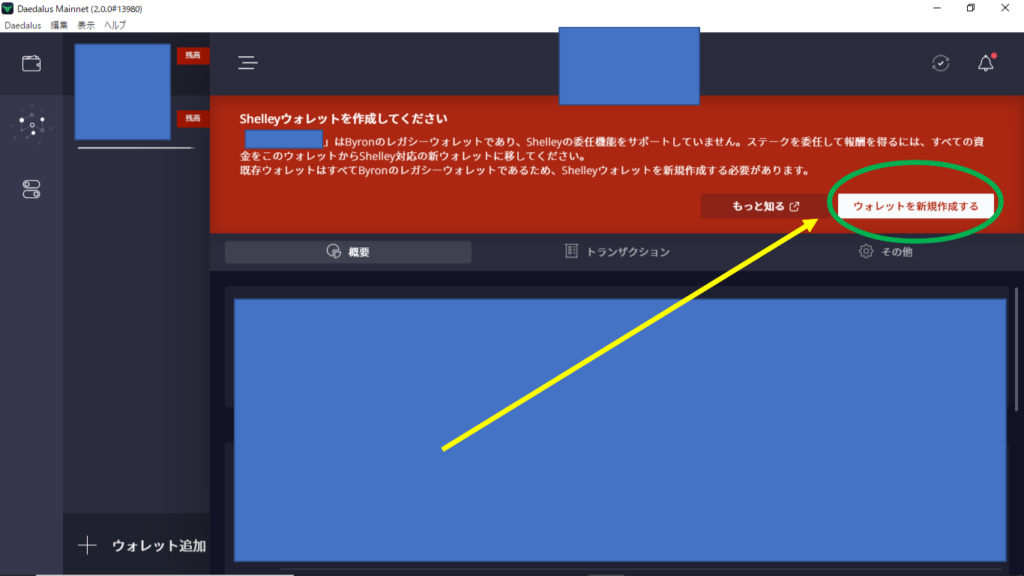Open the Daedalus menu

pos(23,25)
